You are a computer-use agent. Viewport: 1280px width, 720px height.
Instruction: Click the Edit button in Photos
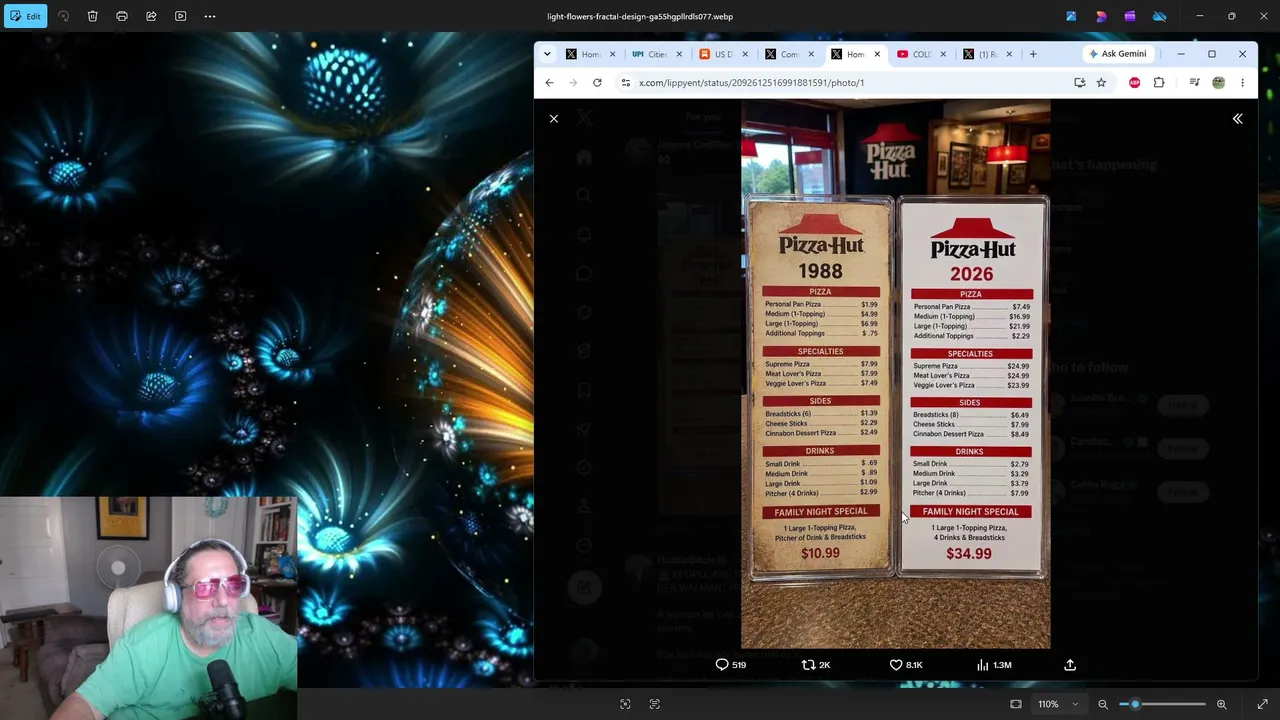(x=25, y=16)
